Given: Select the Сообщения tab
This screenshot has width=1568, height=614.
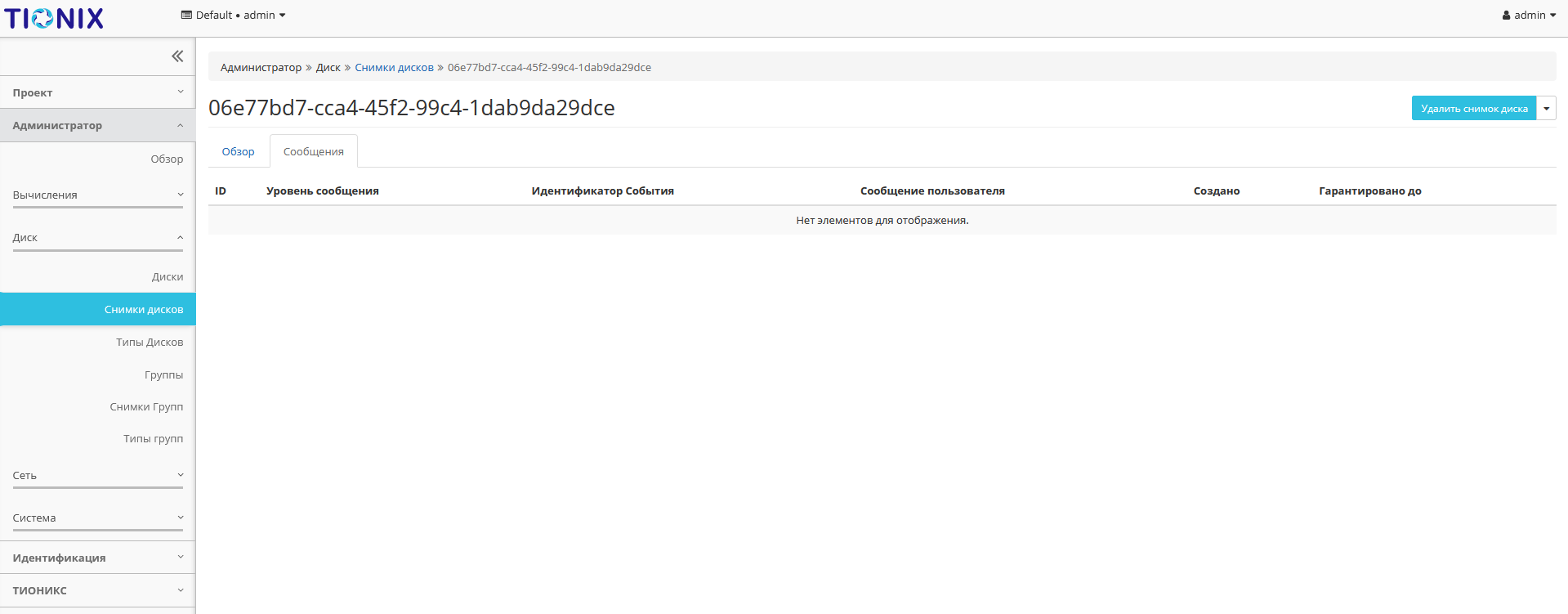Looking at the screenshot, I should 313,152.
